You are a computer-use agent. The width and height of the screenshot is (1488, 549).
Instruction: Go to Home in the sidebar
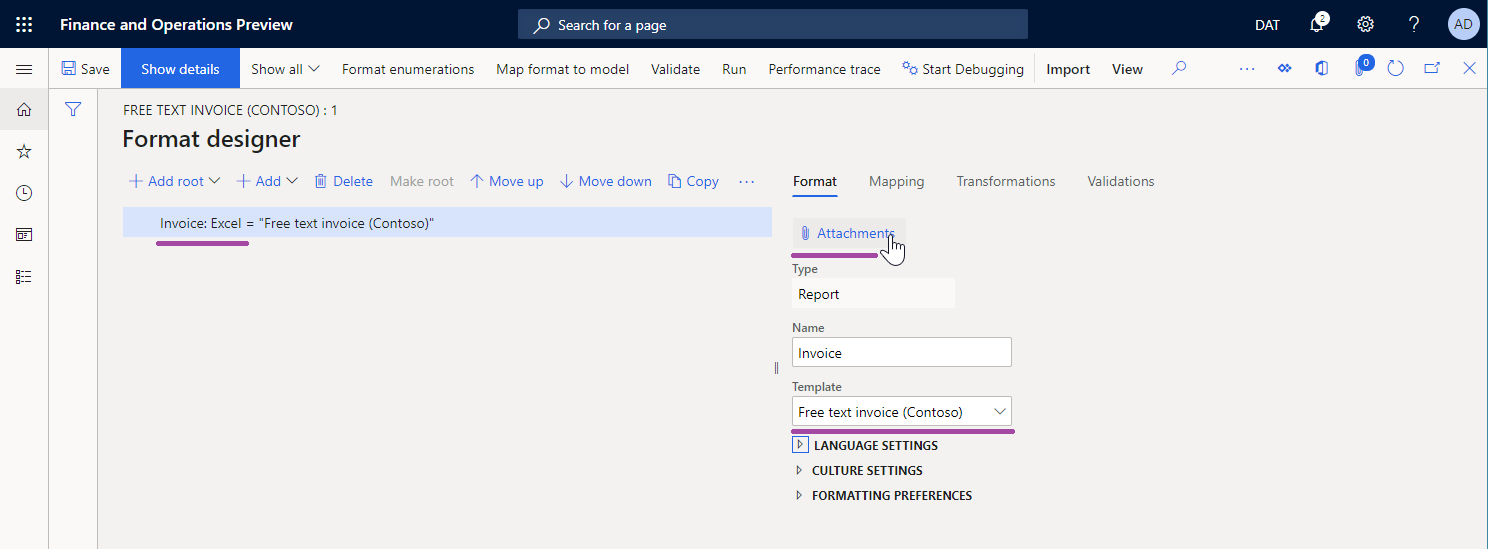pyautogui.click(x=24, y=110)
